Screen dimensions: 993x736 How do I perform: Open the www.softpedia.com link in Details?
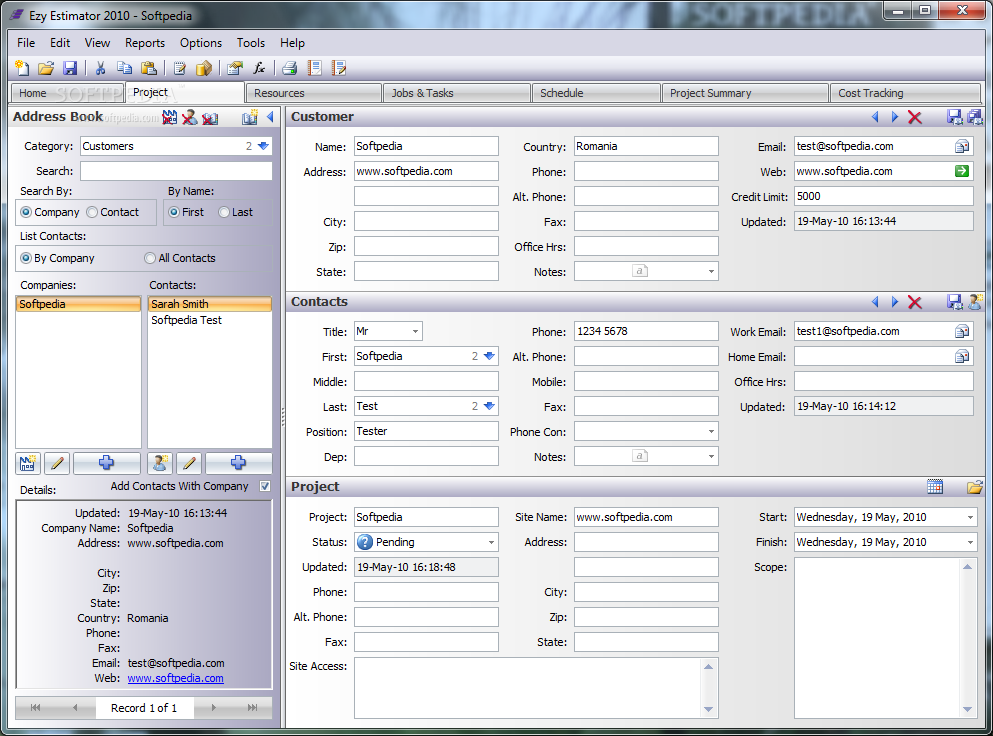(175, 678)
